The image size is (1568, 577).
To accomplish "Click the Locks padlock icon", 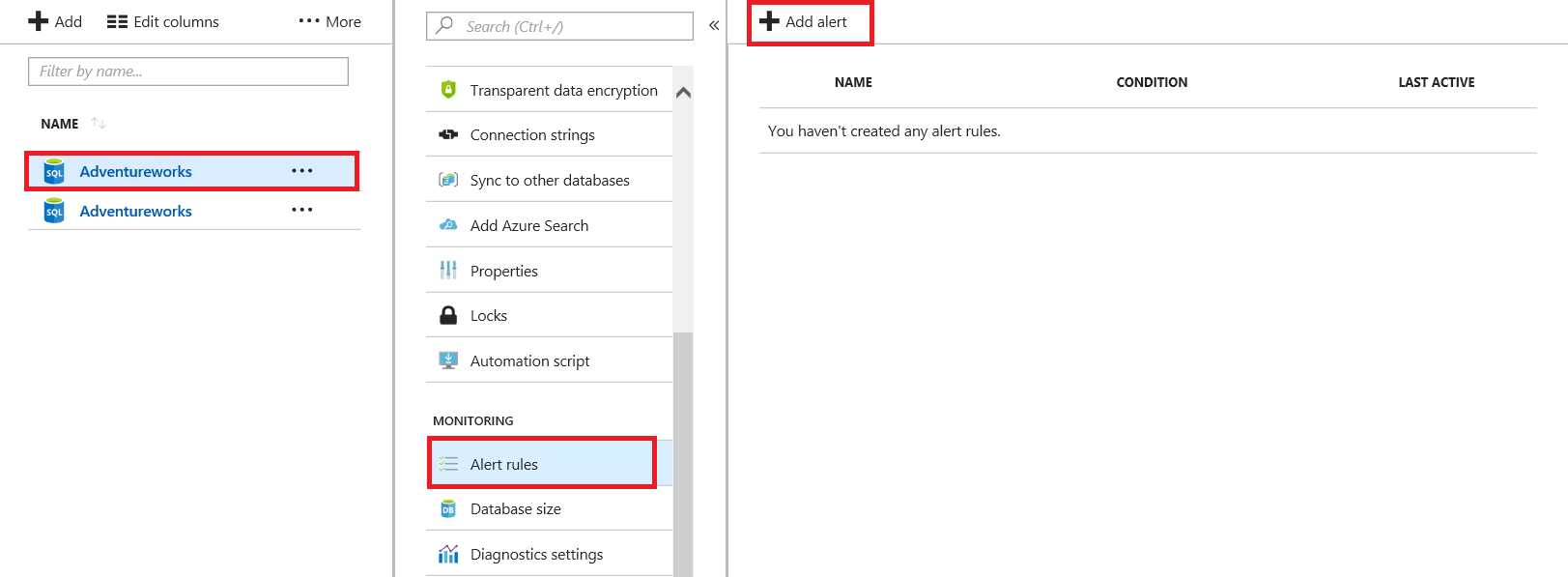I will coord(448,315).
